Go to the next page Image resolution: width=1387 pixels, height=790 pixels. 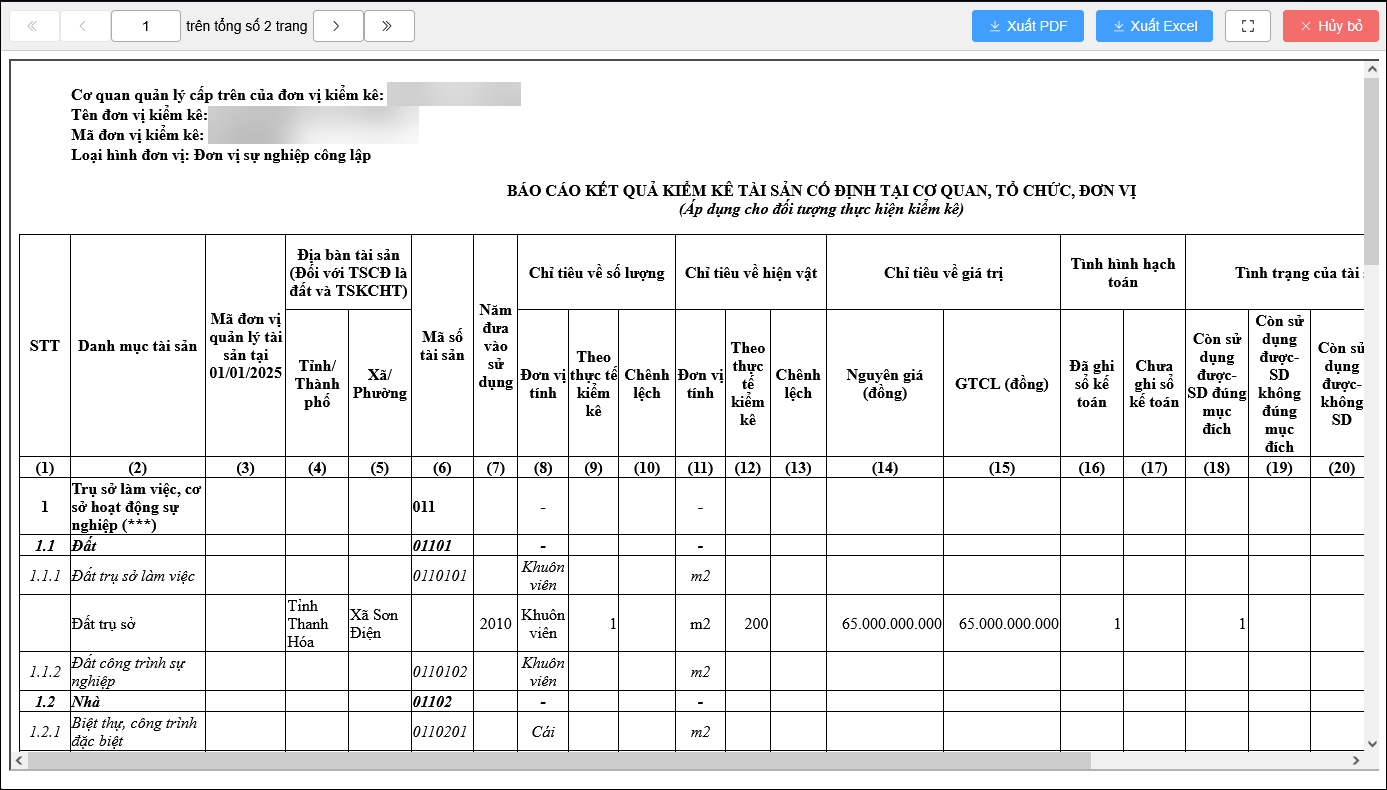point(337,26)
